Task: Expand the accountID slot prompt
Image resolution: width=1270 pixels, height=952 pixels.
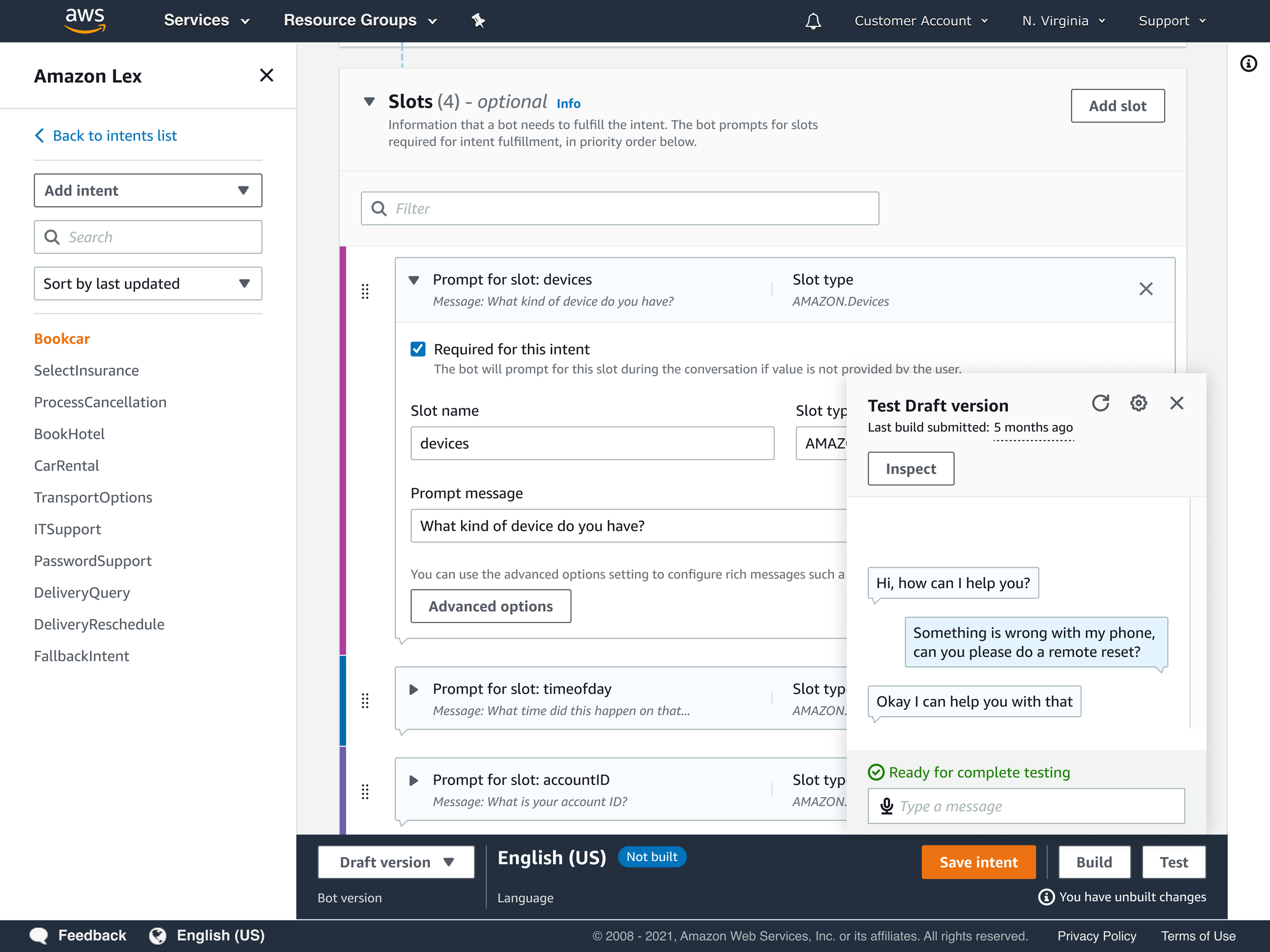Action: pyautogui.click(x=414, y=780)
